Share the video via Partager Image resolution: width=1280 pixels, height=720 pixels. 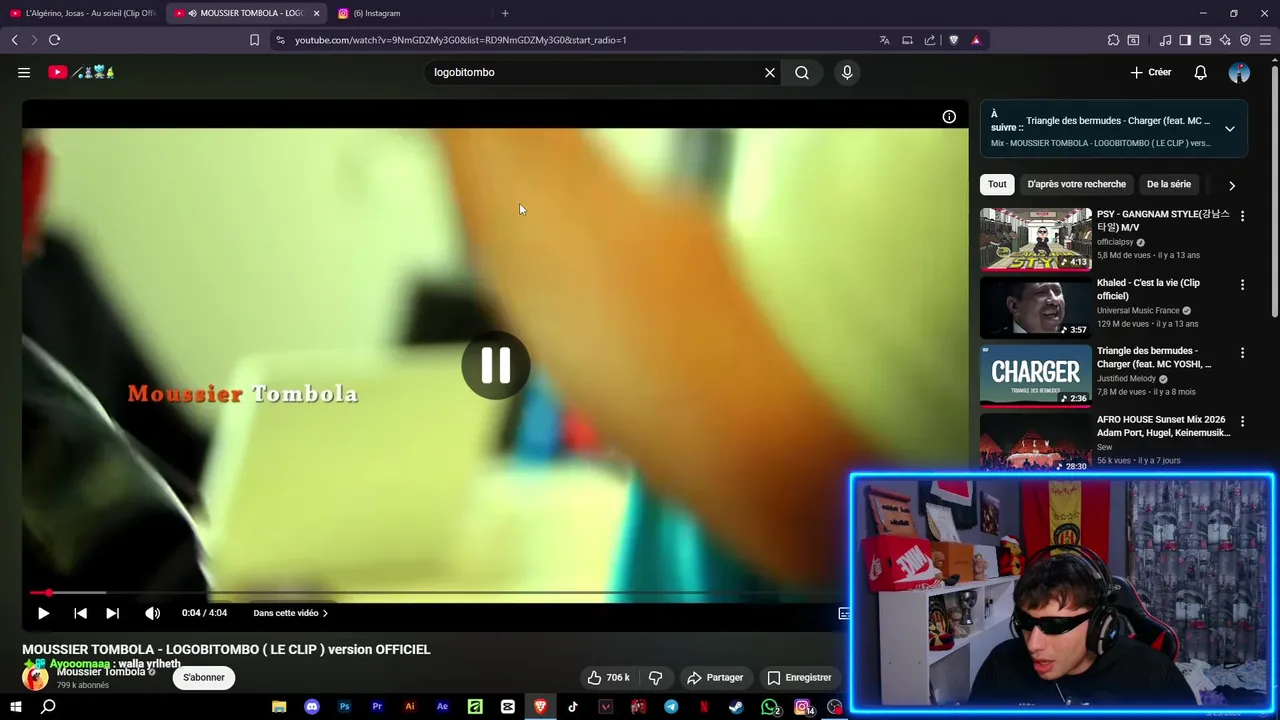(715, 677)
